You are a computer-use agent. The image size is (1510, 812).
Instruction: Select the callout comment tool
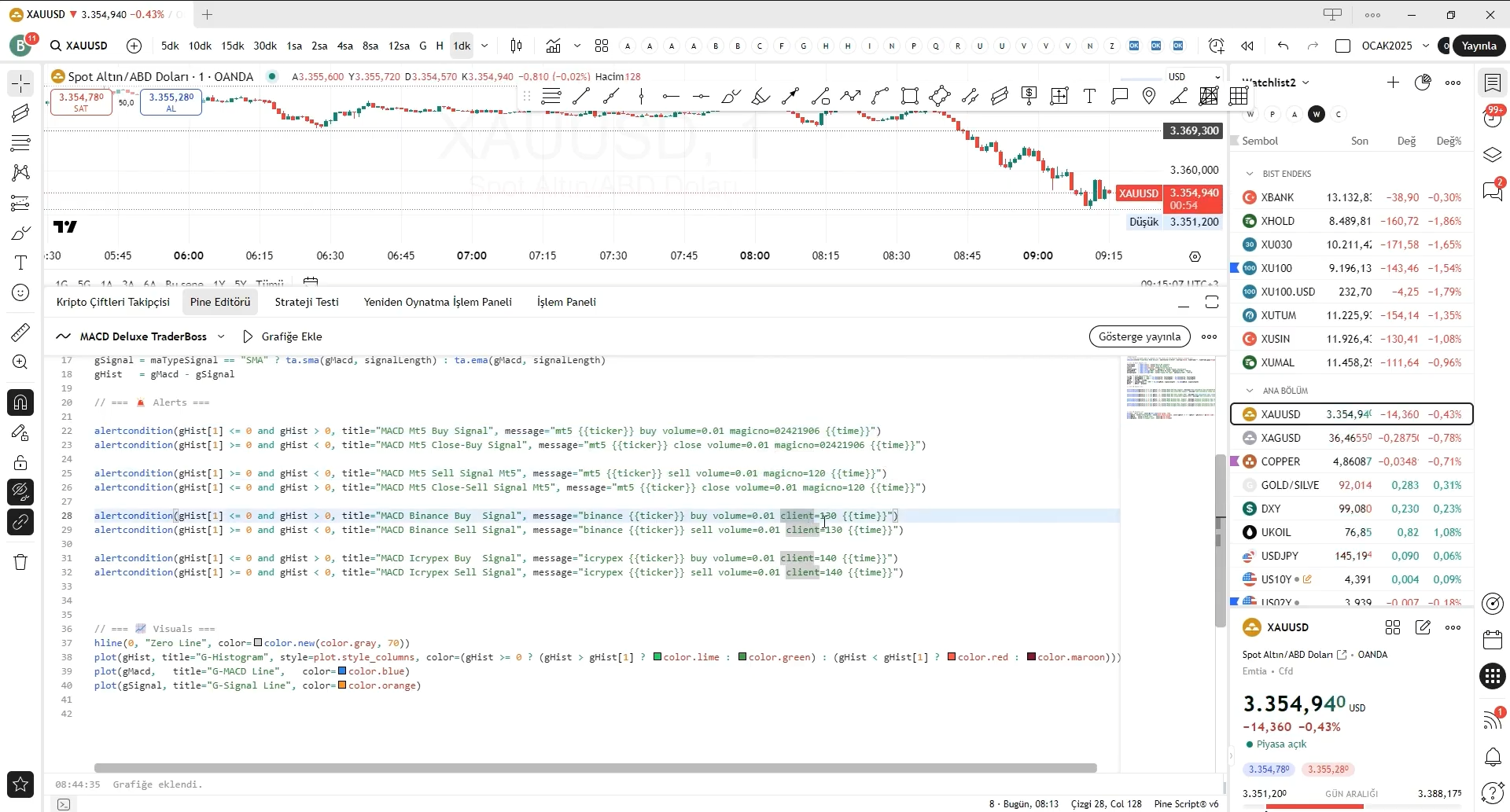1119,96
